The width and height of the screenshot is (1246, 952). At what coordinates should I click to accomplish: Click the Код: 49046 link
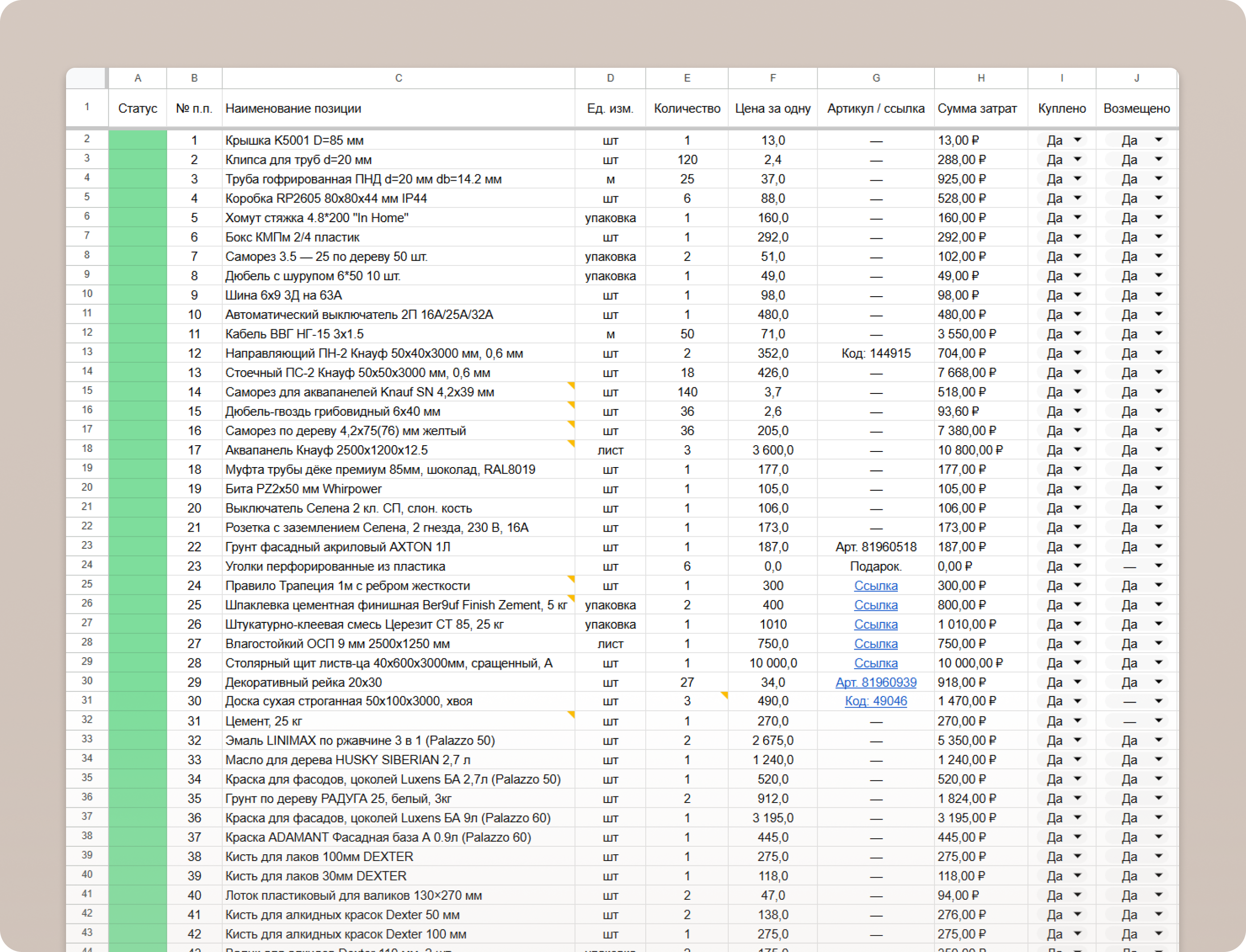tap(875, 701)
